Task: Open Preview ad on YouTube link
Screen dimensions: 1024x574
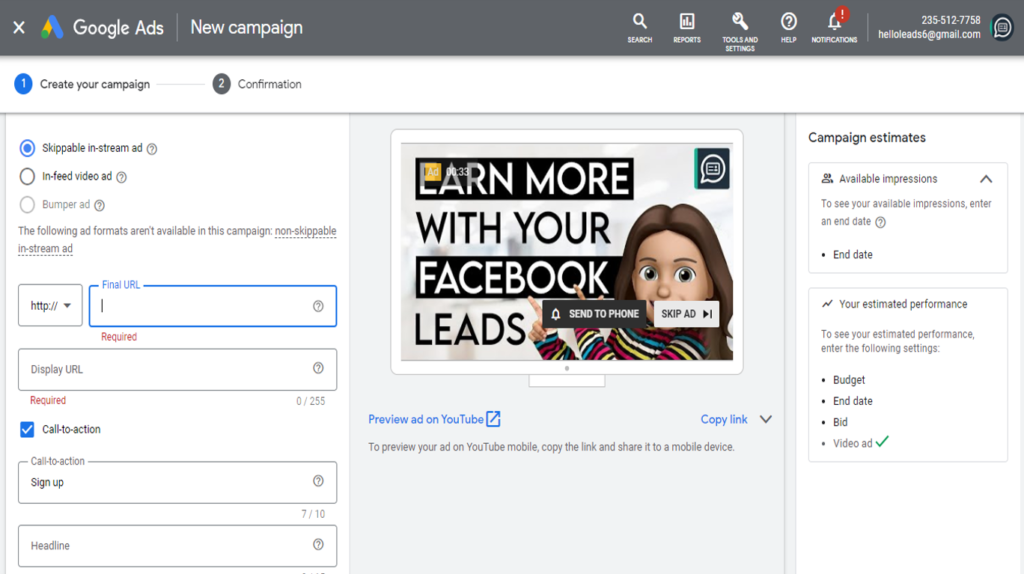Action: [426, 419]
